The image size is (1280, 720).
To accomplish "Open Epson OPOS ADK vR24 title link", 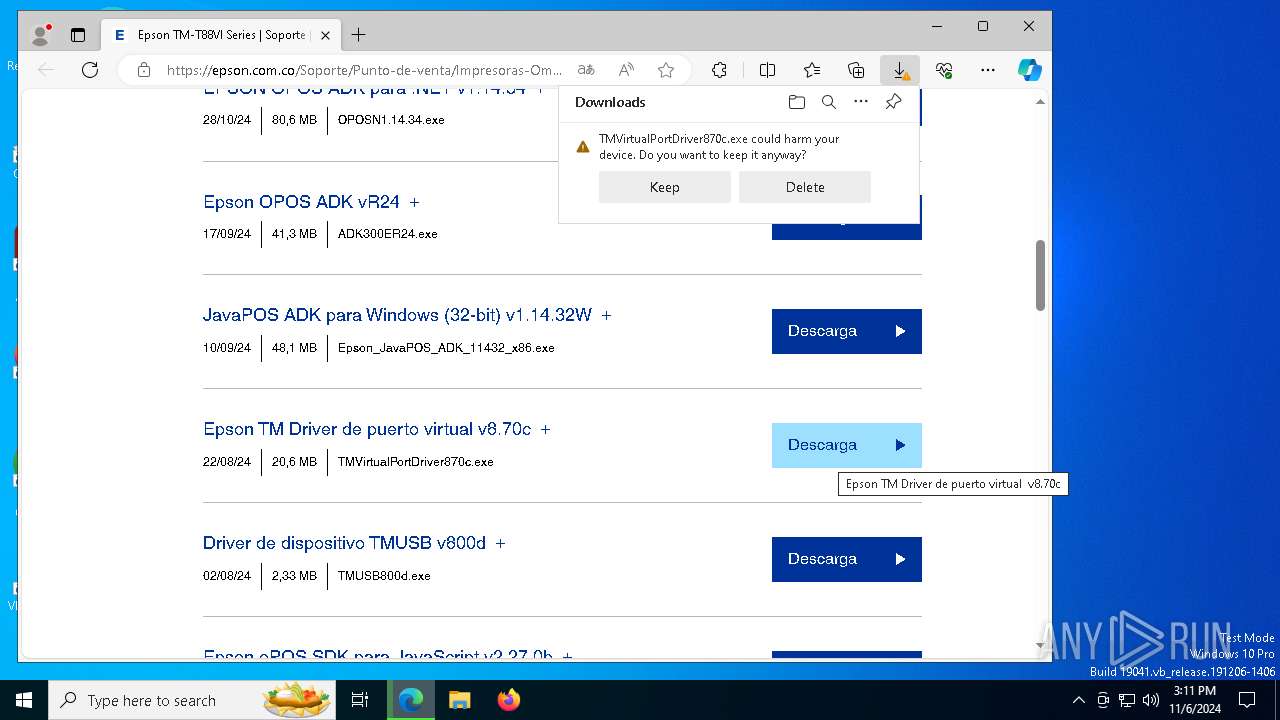I will [x=301, y=202].
